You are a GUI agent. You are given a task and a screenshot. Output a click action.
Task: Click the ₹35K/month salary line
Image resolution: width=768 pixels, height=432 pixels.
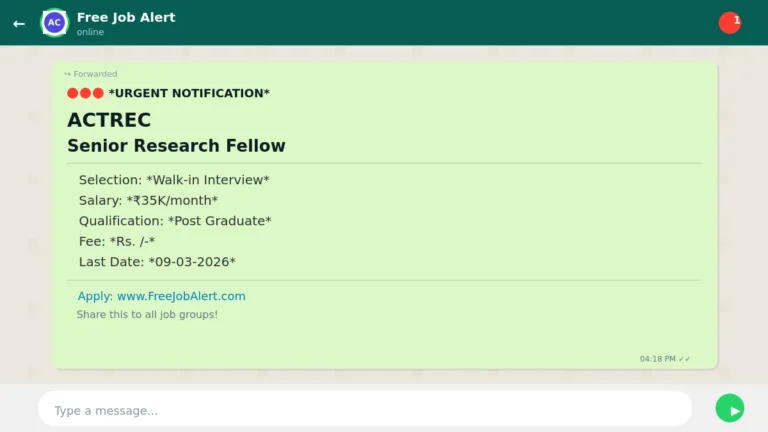[x=148, y=200]
